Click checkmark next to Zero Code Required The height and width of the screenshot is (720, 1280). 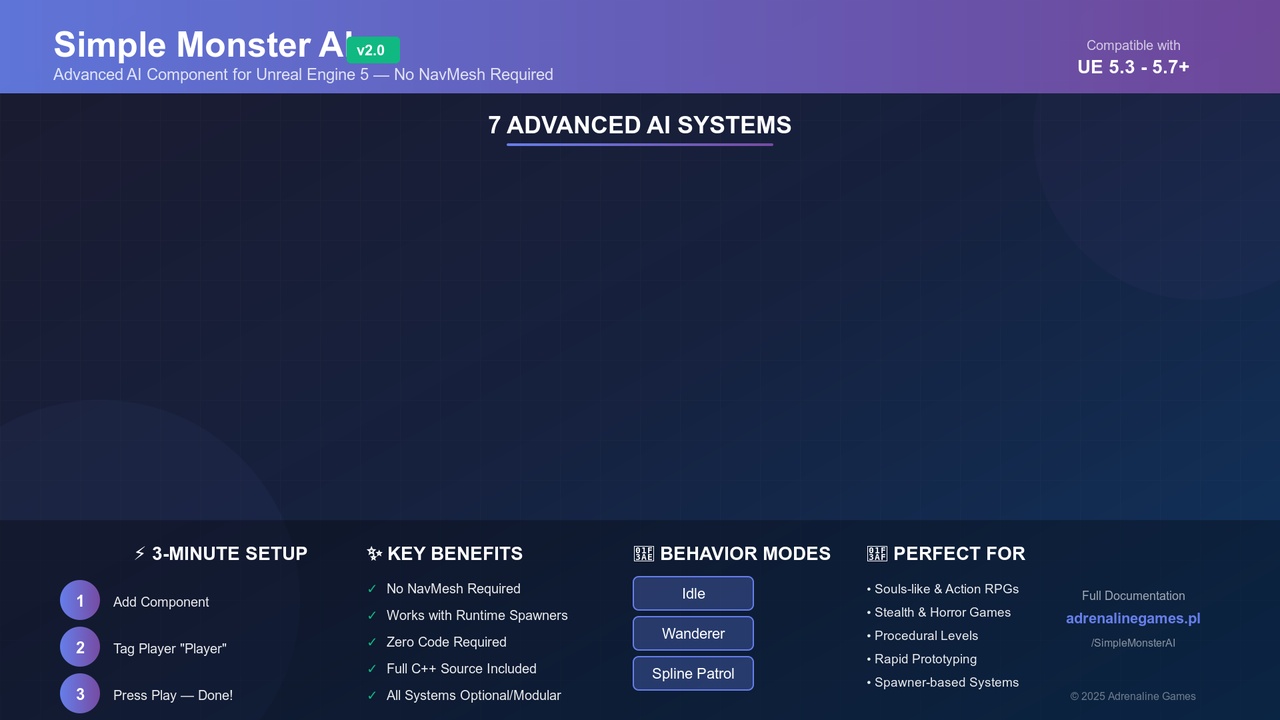(372, 642)
